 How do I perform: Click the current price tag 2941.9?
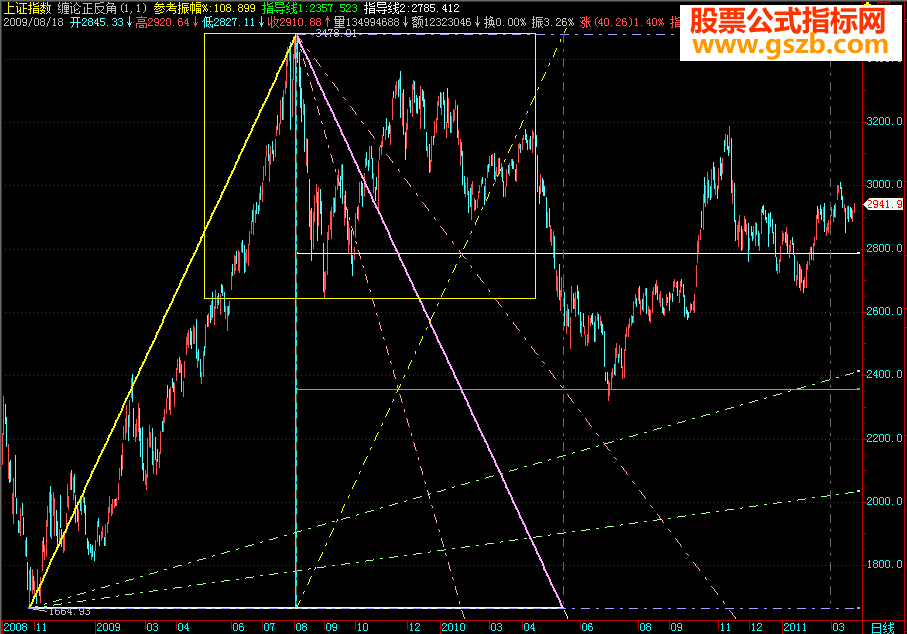[884, 204]
